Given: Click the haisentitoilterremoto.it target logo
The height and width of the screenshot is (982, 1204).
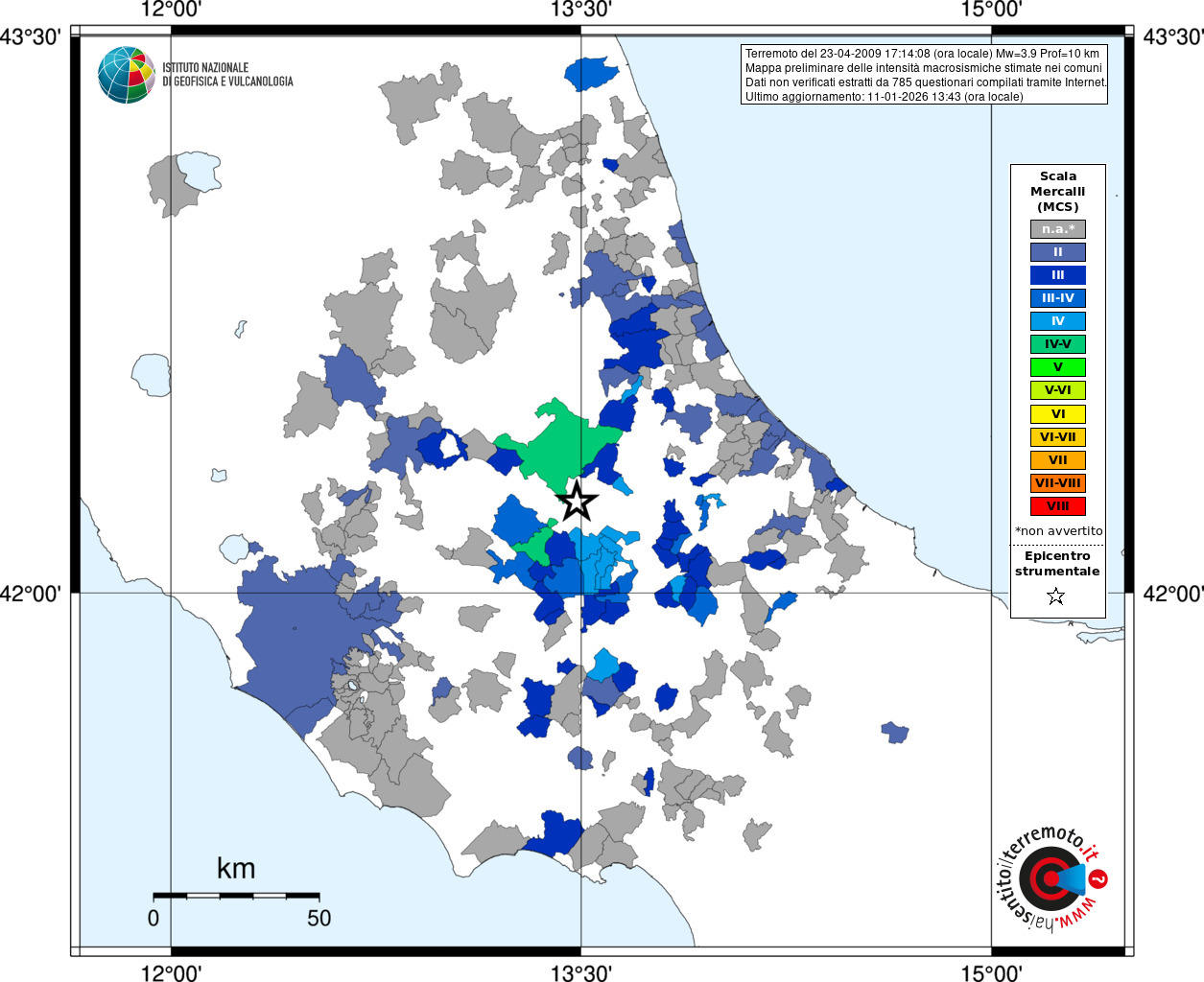Looking at the screenshot, I should click(1047, 878).
